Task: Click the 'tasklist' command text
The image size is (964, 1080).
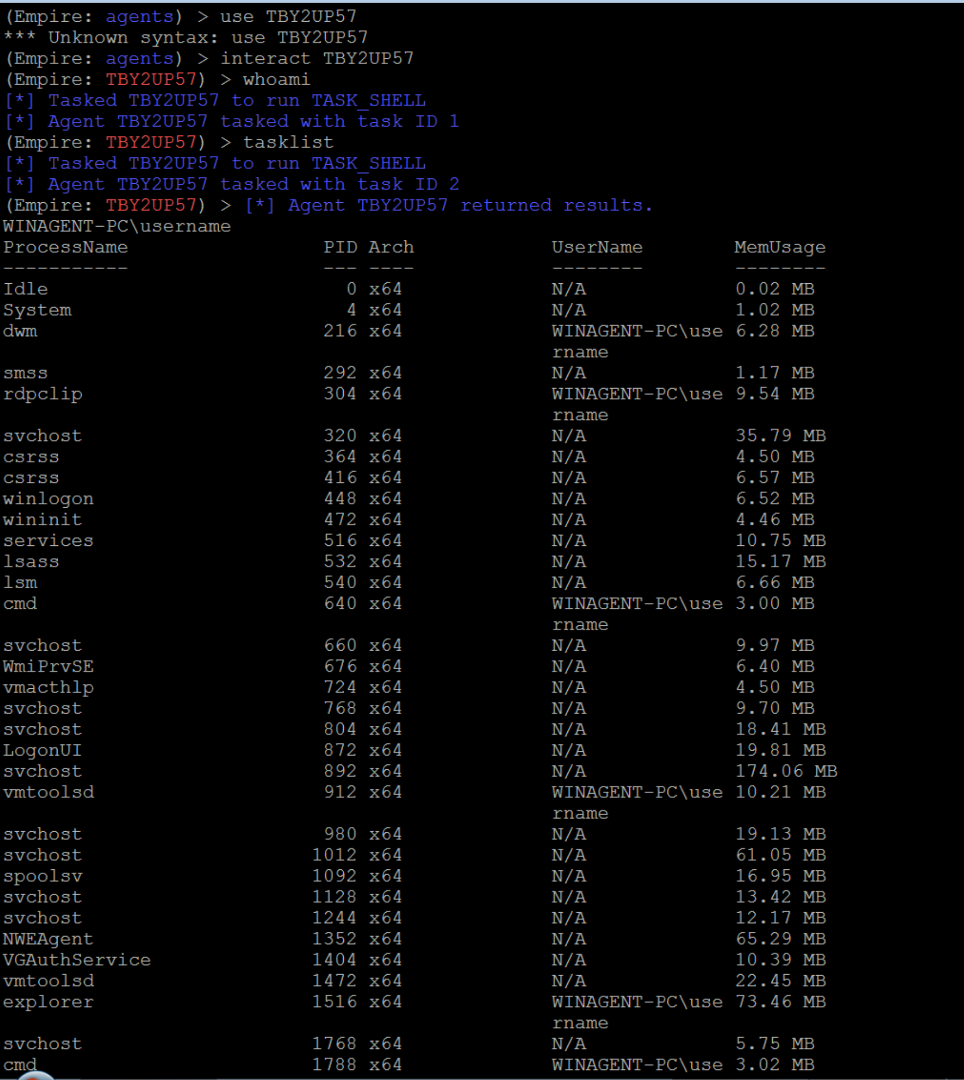Action: 288,142
